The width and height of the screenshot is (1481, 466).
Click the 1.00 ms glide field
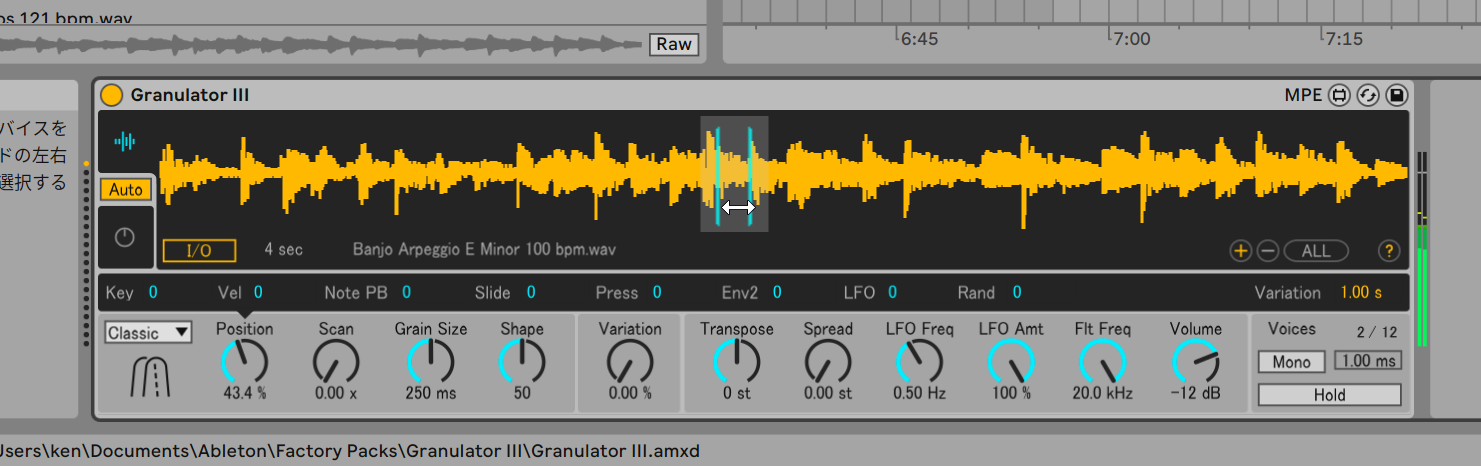click(1367, 361)
